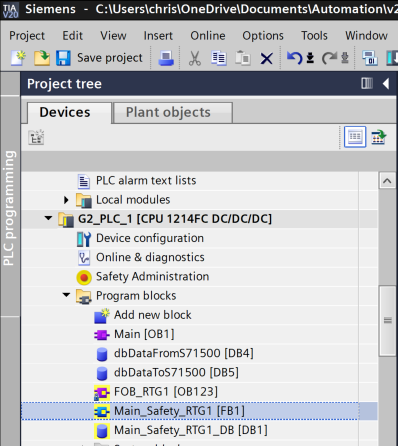Screen dimensions: 398x446
Task: Open the Options menu
Action: coord(263,36)
